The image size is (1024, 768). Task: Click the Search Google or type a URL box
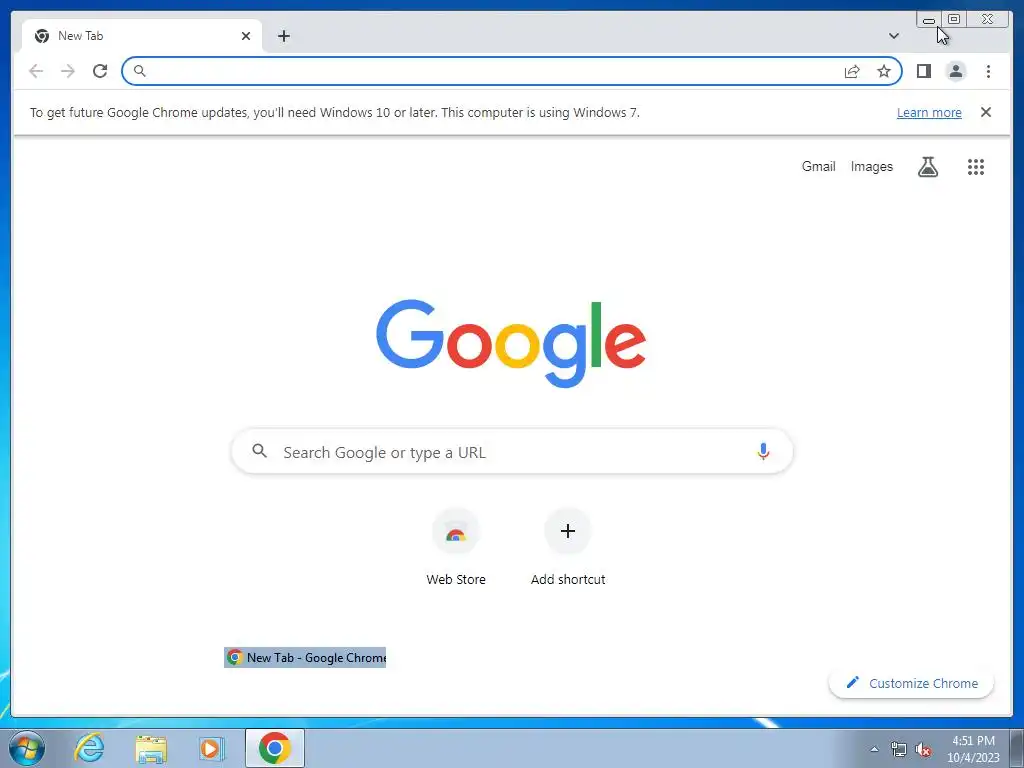[x=512, y=451]
